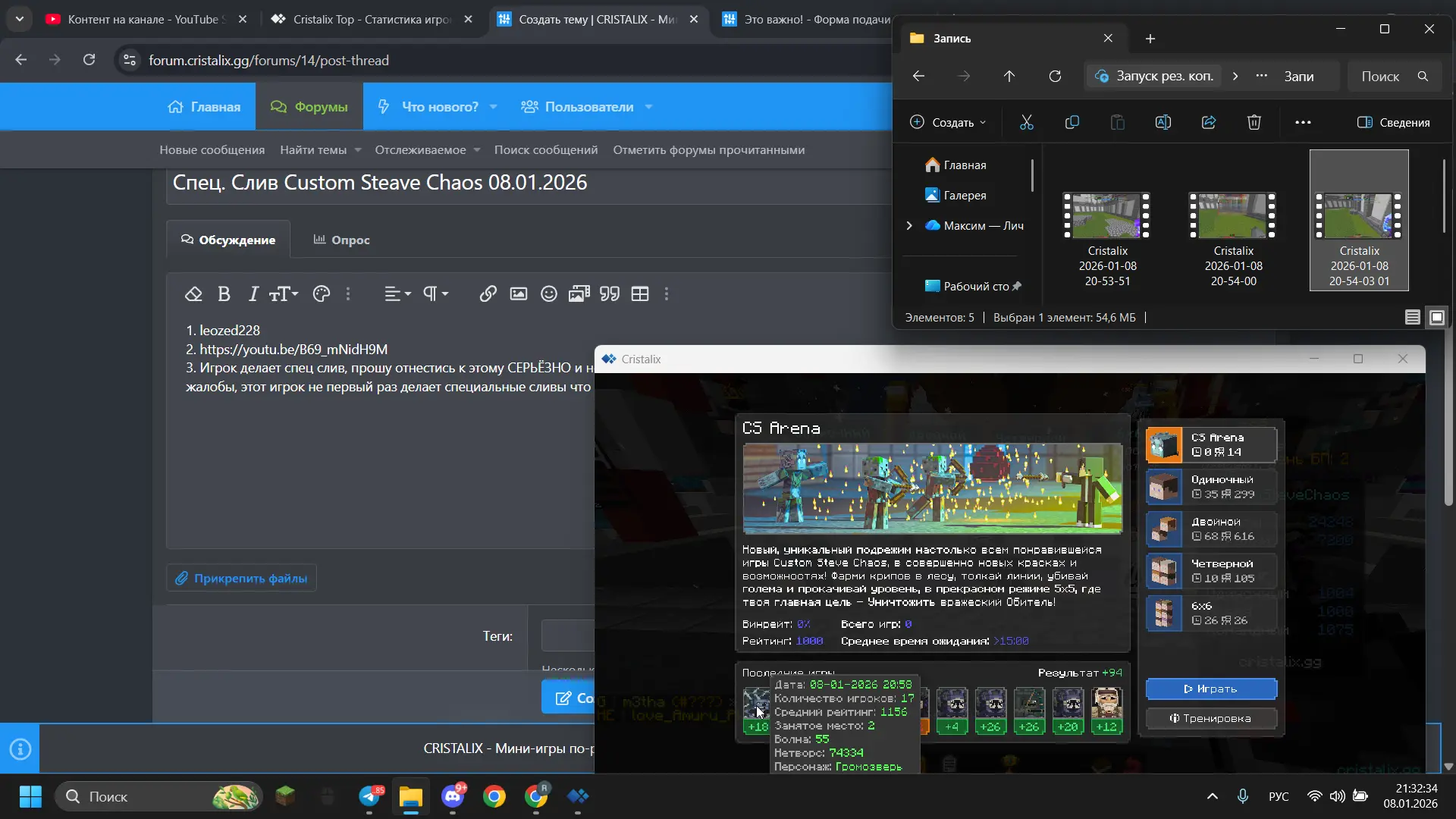Open the text color palette in editor

[x=322, y=294]
